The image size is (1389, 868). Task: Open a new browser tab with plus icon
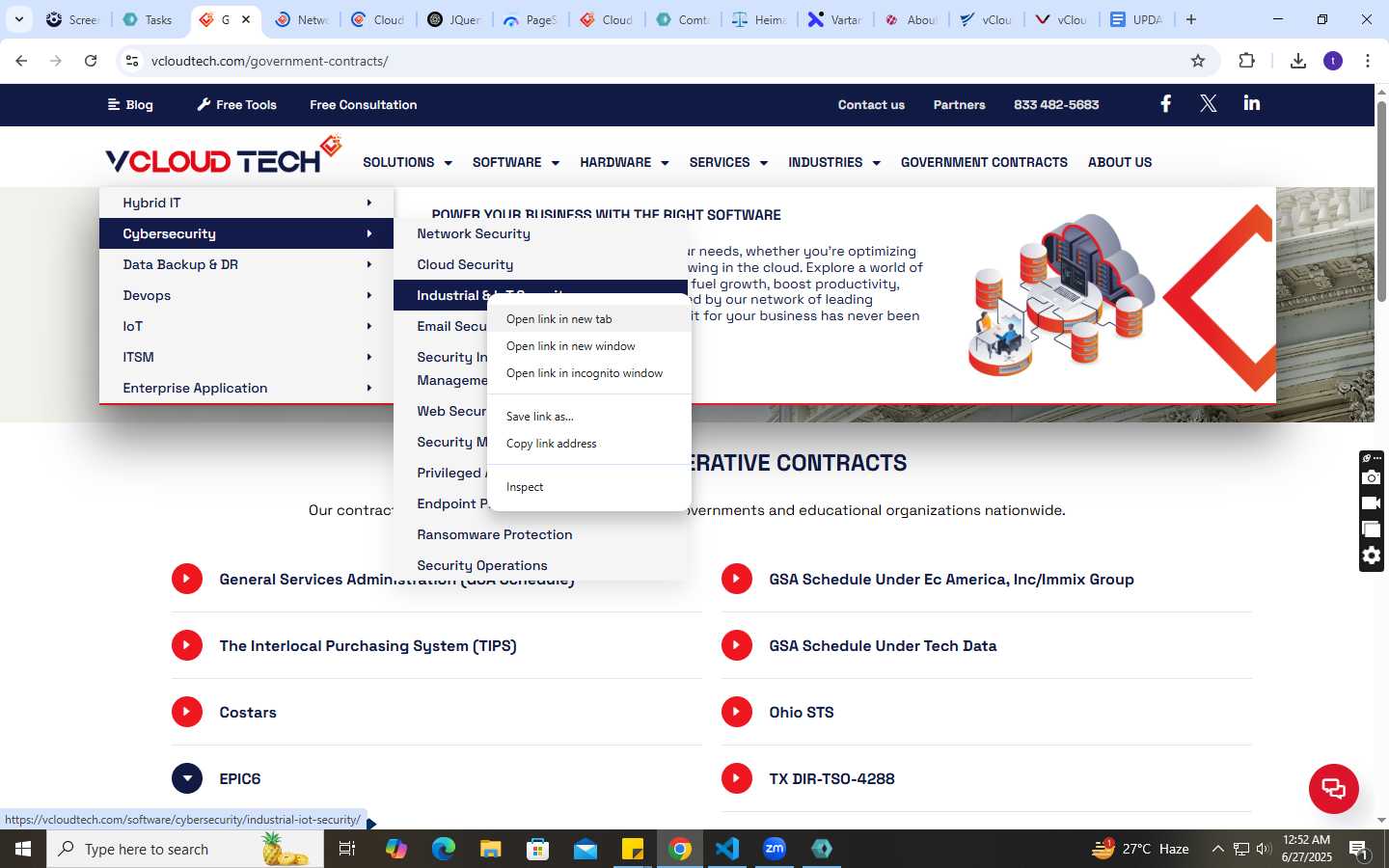(1191, 19)
